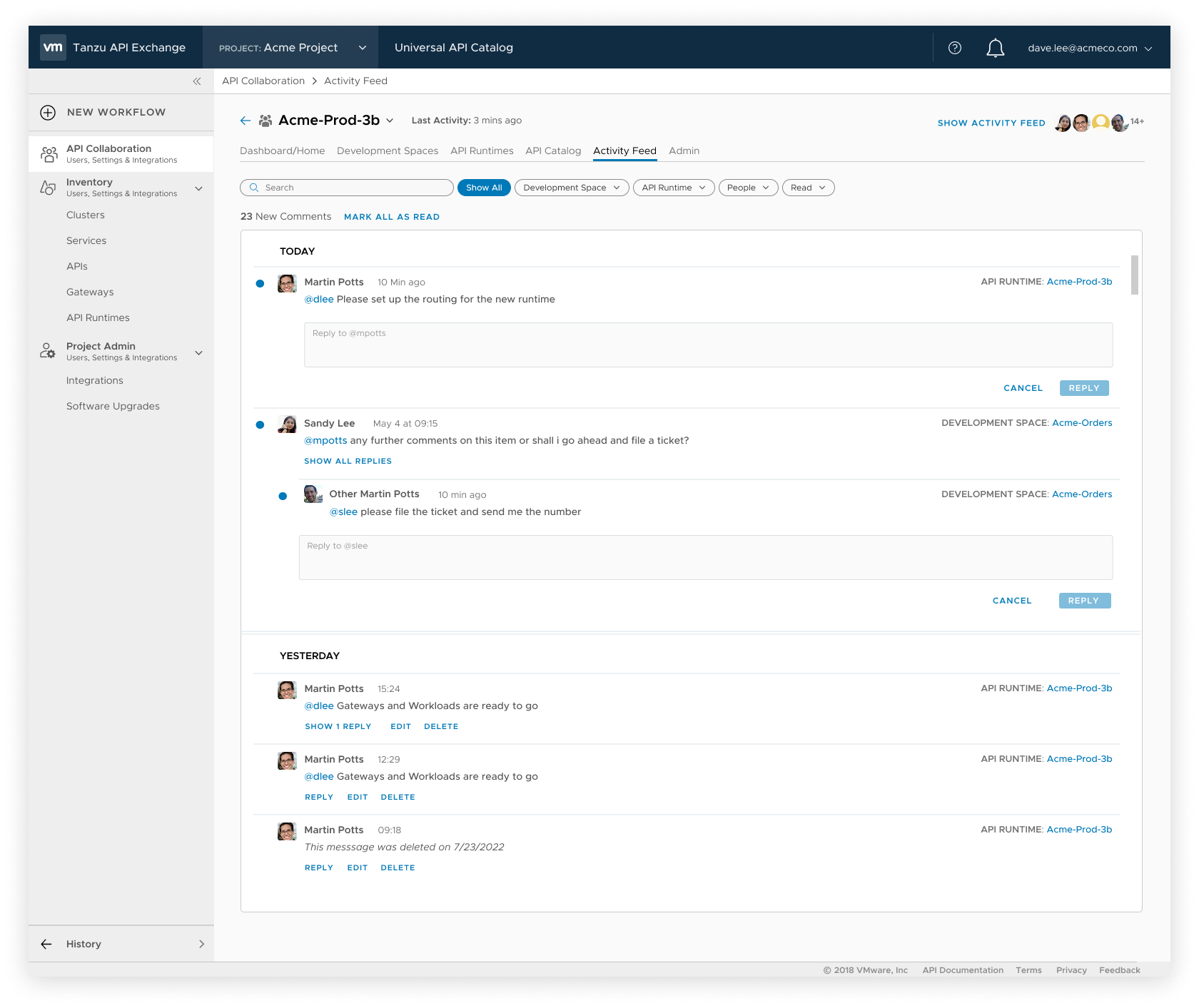Click Show Activity Feed link
The image size is (1199, 1008).
991,123
